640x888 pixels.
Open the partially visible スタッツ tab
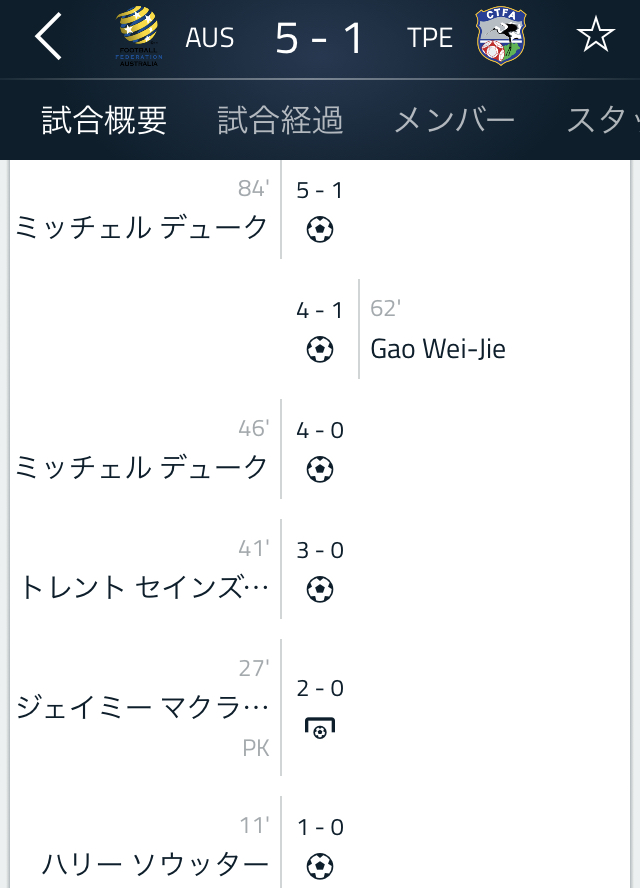602,120
